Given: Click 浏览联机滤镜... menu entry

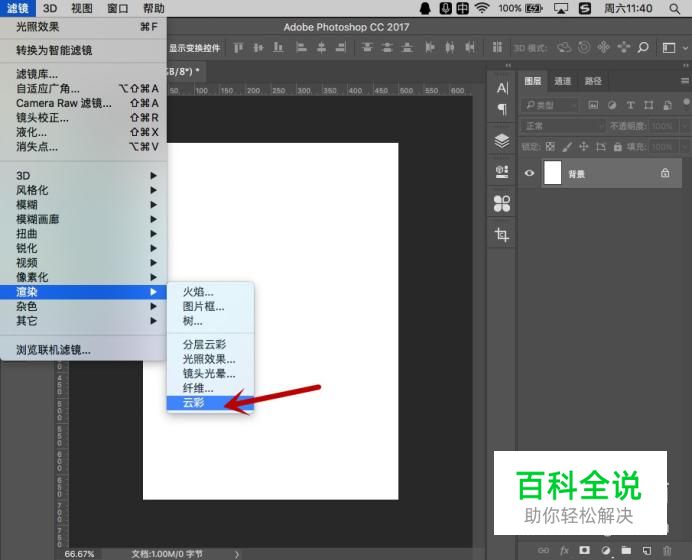Looking at the screenshot, I should pyautogui.click(x=83, y=350).
